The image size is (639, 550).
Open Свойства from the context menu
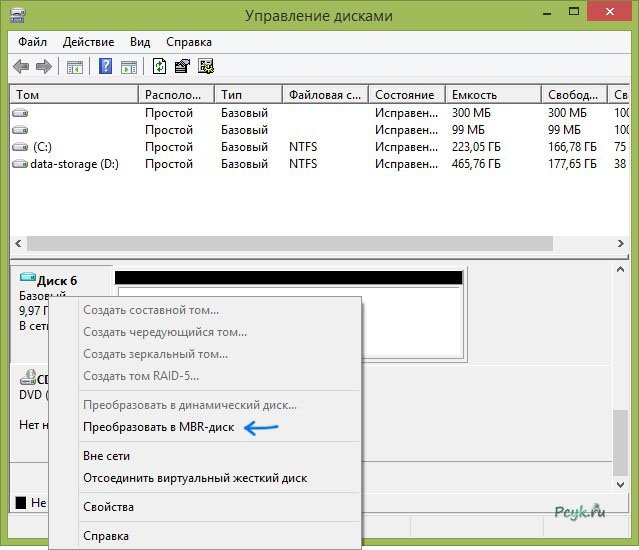tap(108, 507)
